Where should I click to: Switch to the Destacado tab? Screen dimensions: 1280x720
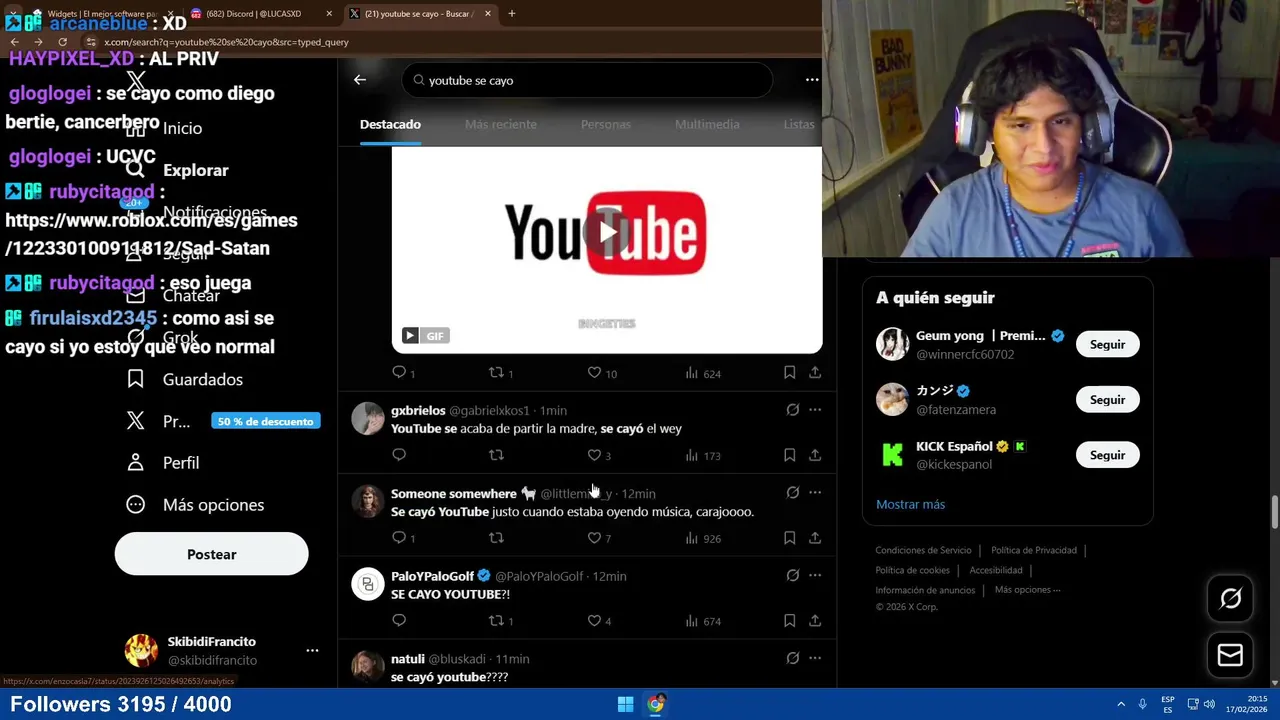390,124
